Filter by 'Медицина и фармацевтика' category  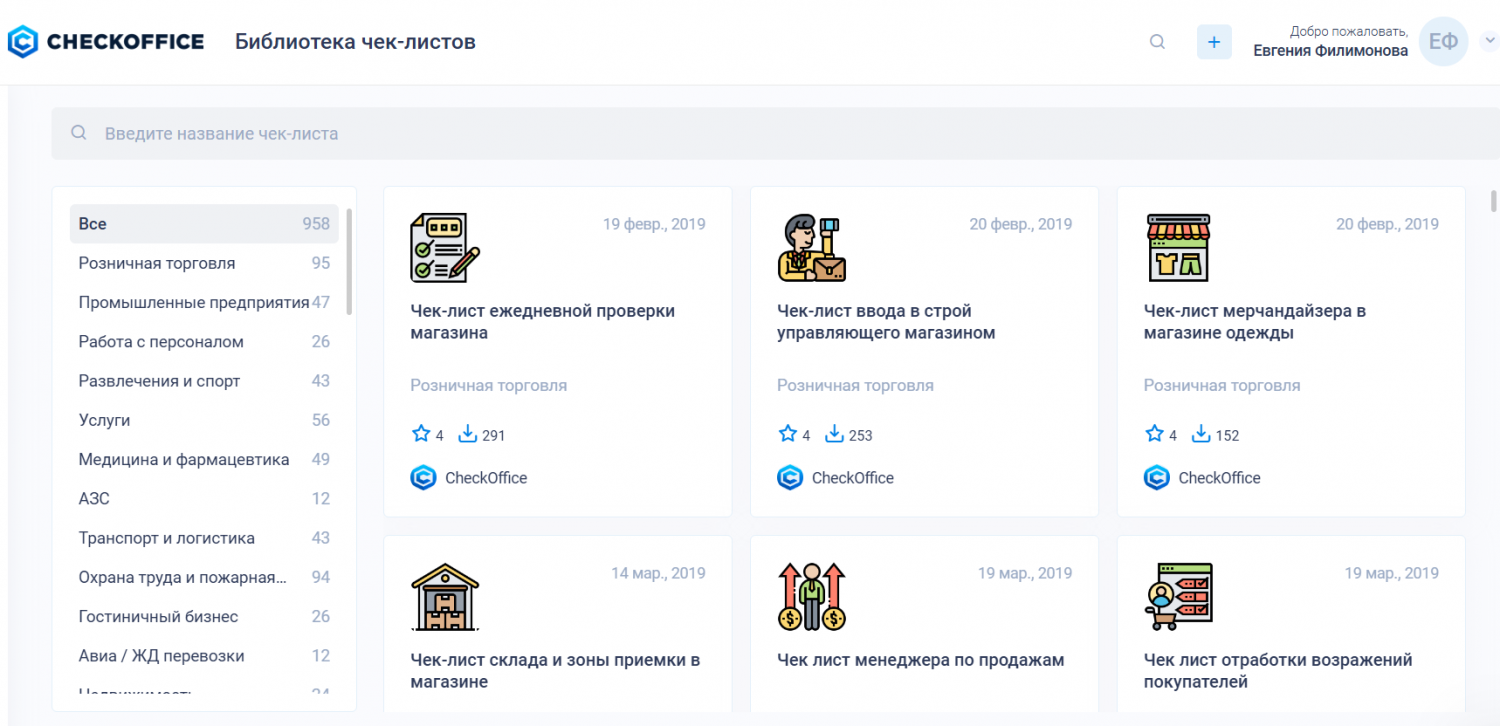point(184,460)
